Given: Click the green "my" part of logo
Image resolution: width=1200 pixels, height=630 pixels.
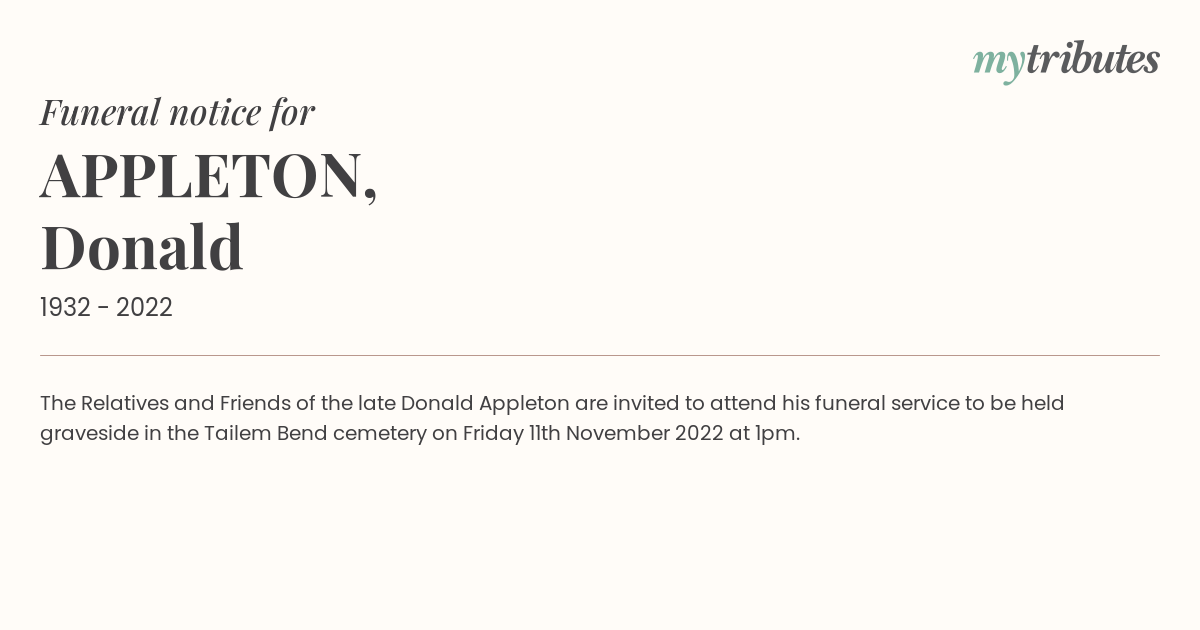Looking at the screenshot, I should 999,64.
